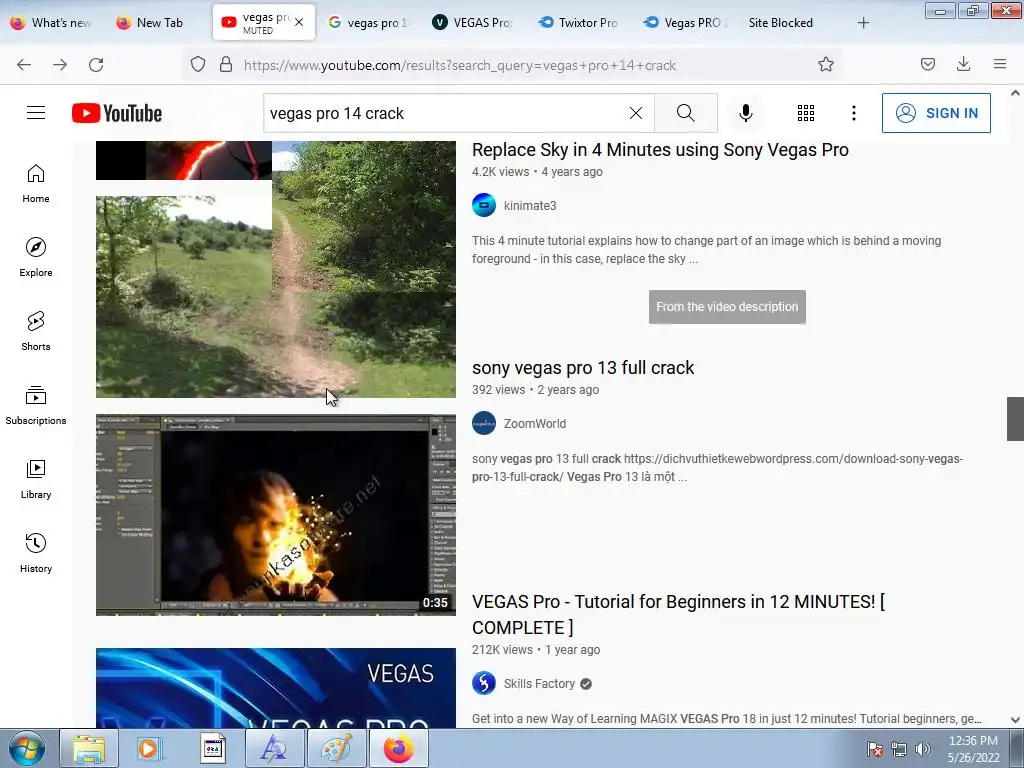This screenshot has width=1024, height=768.
Task: Open the three-dot settings menu
Action: [x=854, y=113]
